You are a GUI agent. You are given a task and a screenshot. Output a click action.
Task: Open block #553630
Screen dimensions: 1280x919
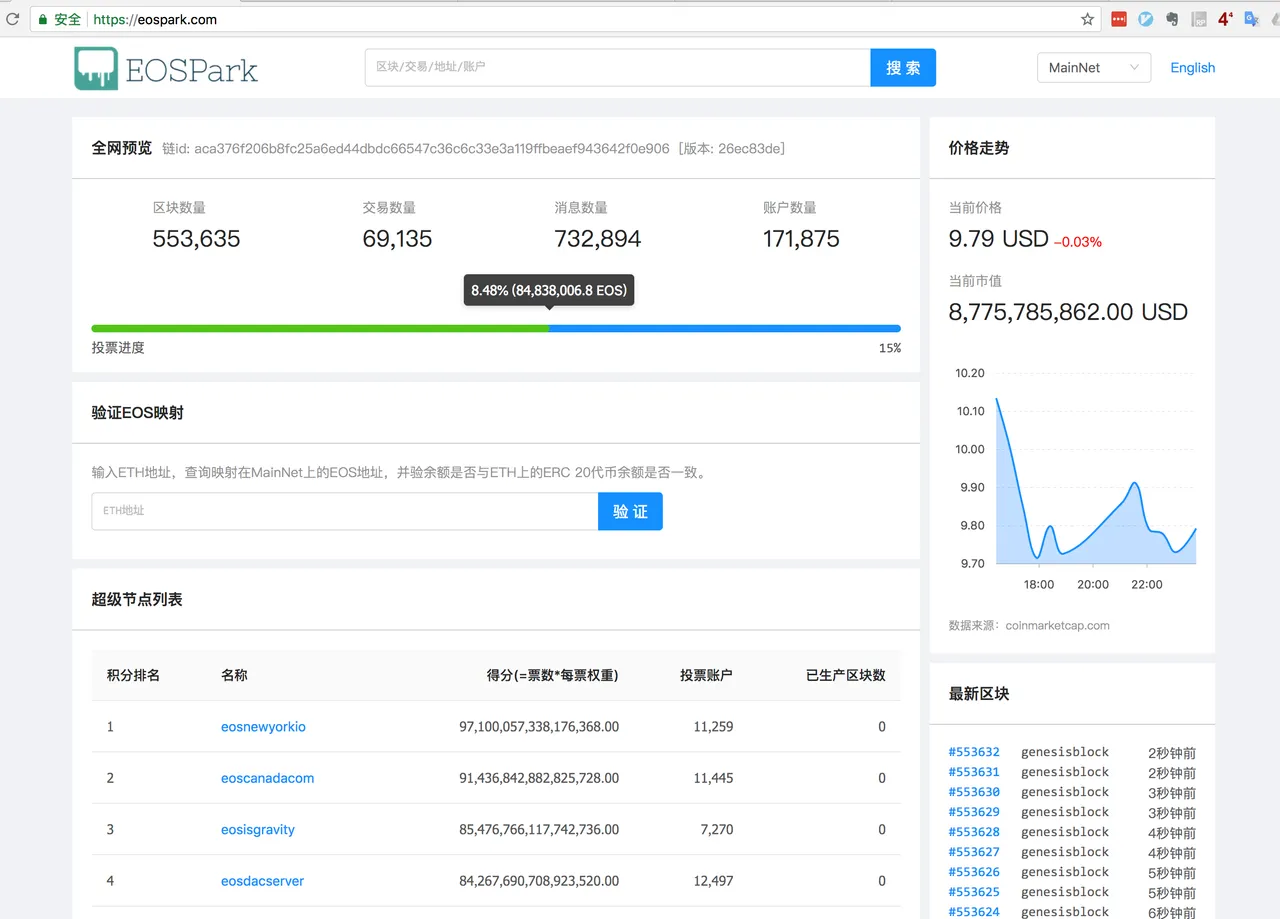(x=974, y=792)
